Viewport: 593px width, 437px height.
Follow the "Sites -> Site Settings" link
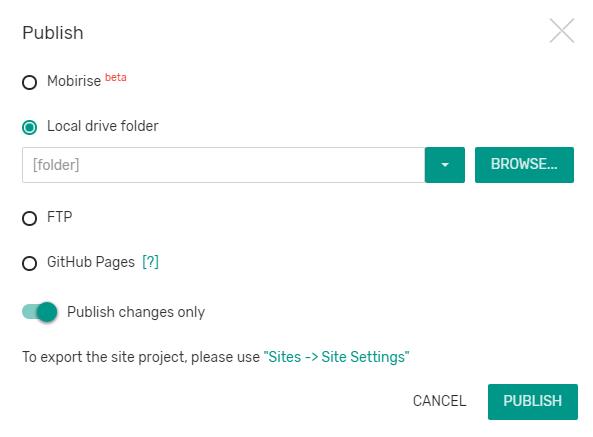pyautogui.click(x=337, y=357)
